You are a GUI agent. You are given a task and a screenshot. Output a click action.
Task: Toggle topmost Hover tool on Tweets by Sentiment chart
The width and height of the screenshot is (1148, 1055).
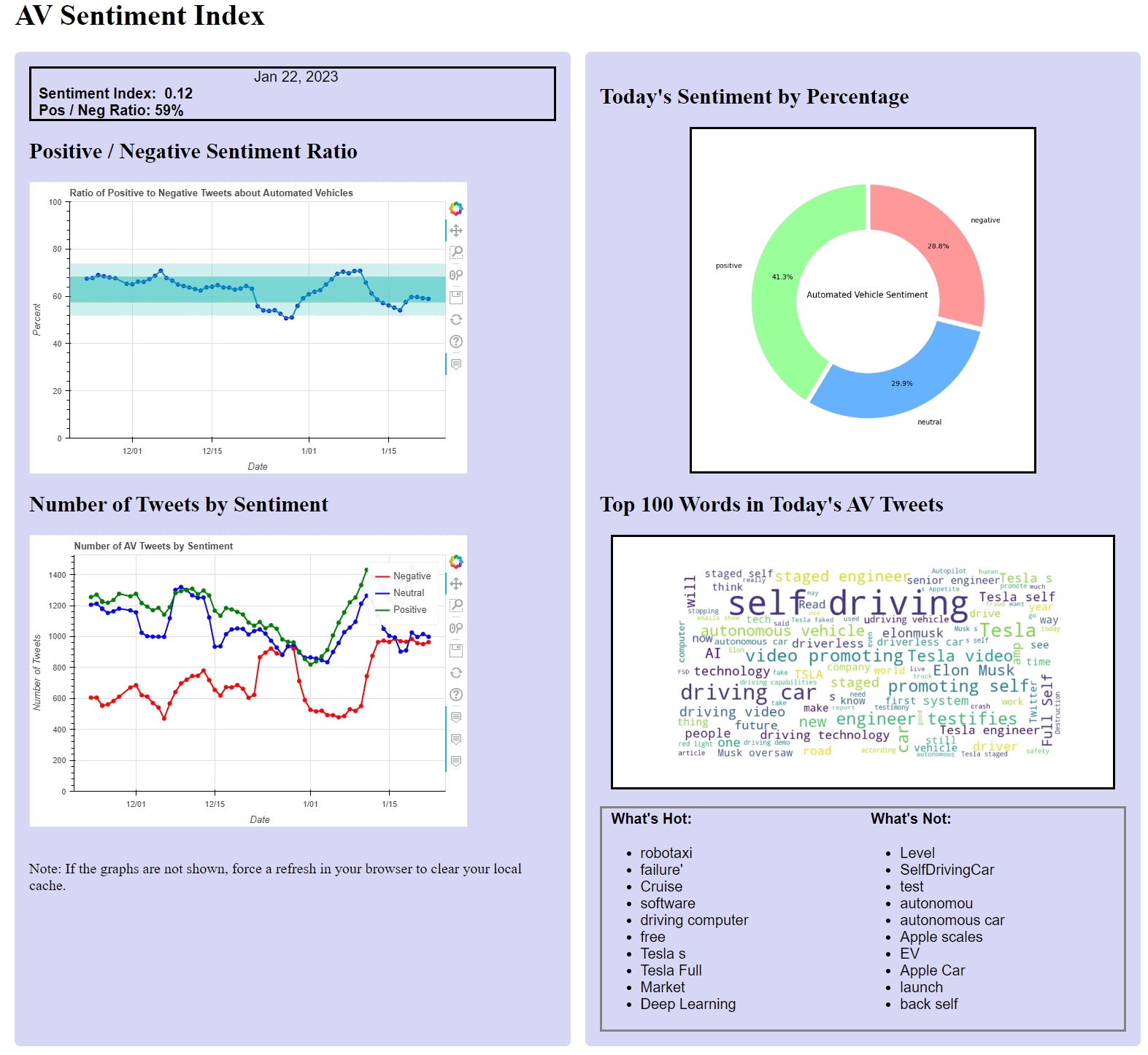456,717
